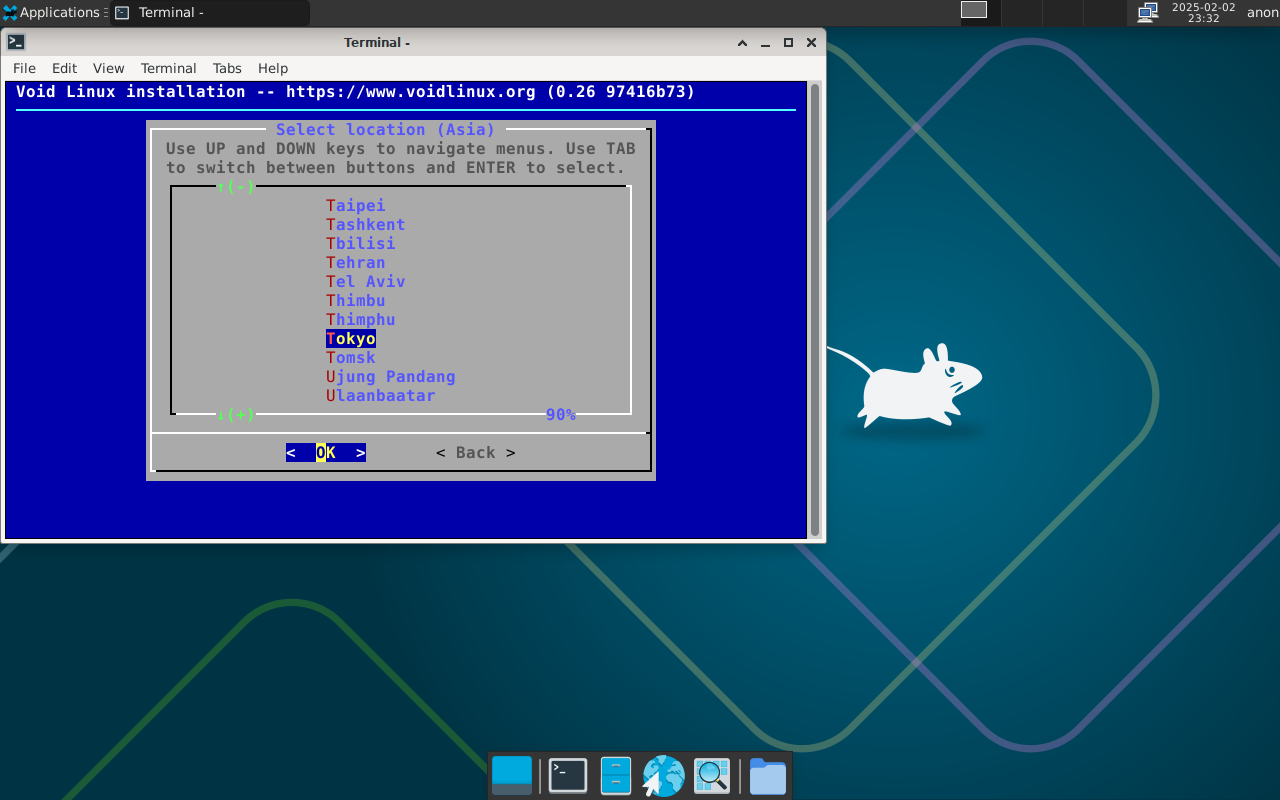Image resolution: width=1280 pixels, height=800 pixels.
Task: Open the Help menu
Action: pyautogui.click(x=273, y=68)
